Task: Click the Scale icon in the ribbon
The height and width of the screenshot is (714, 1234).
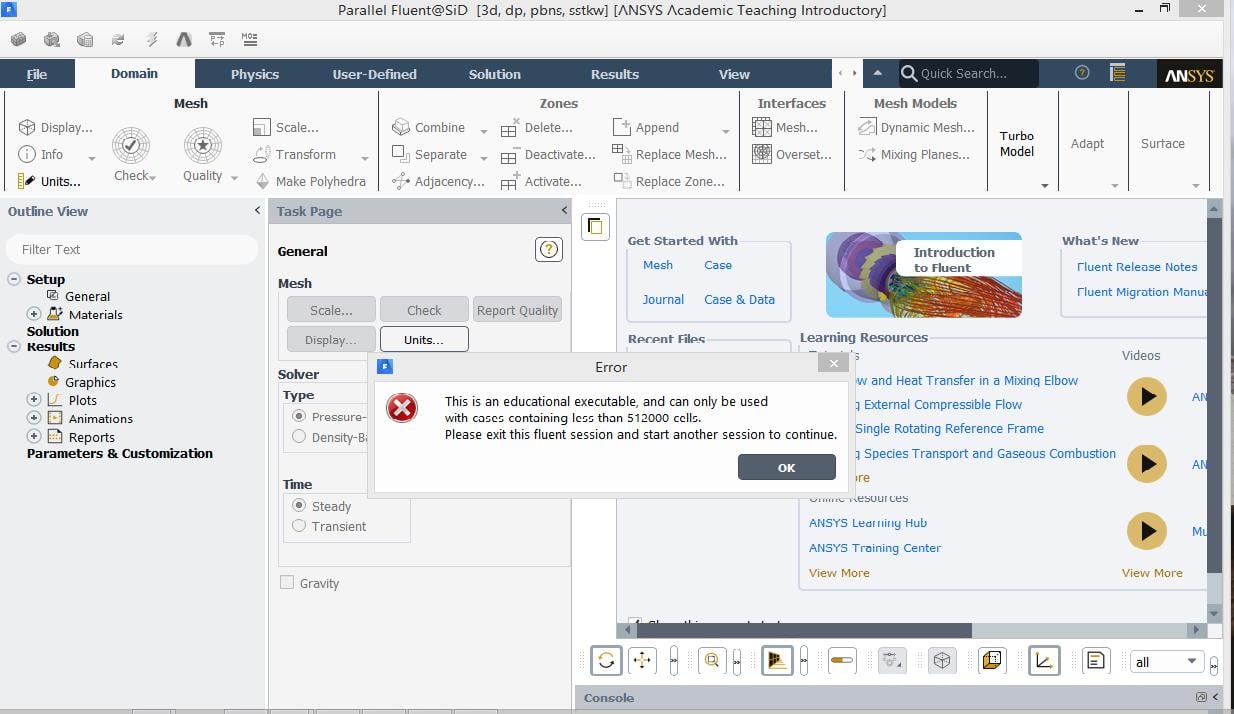Action: 262,128
